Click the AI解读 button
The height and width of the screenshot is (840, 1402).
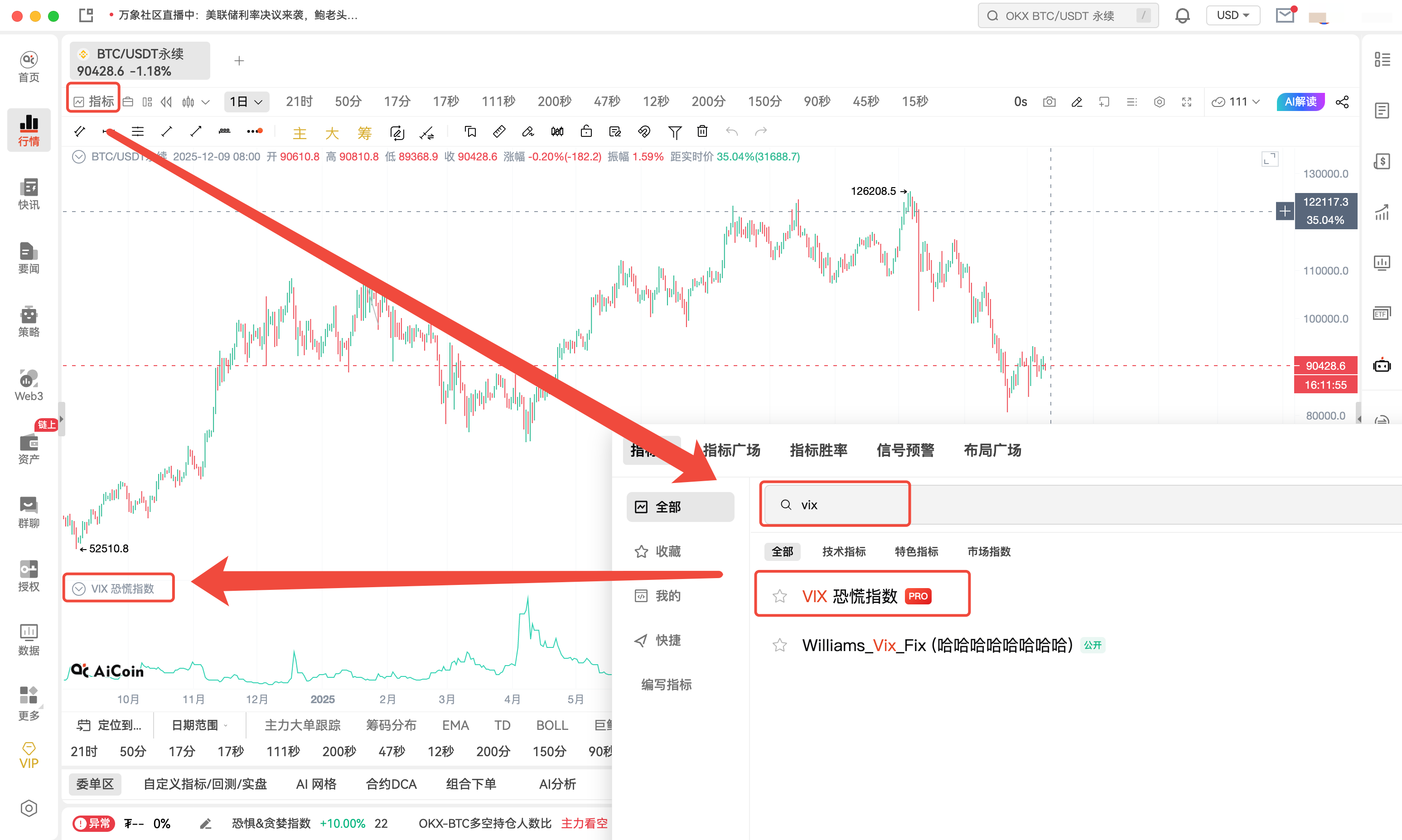(1300, 101)
